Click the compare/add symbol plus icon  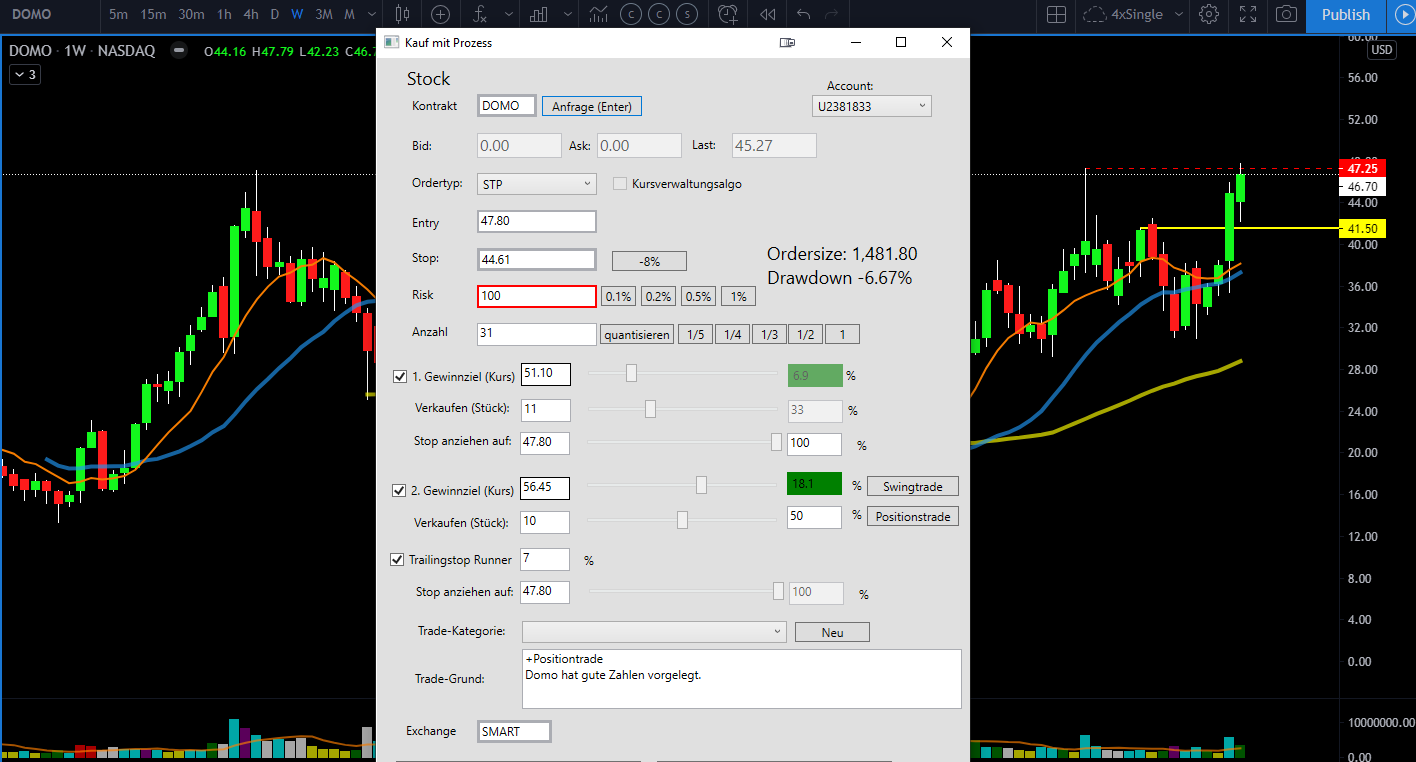440,15
